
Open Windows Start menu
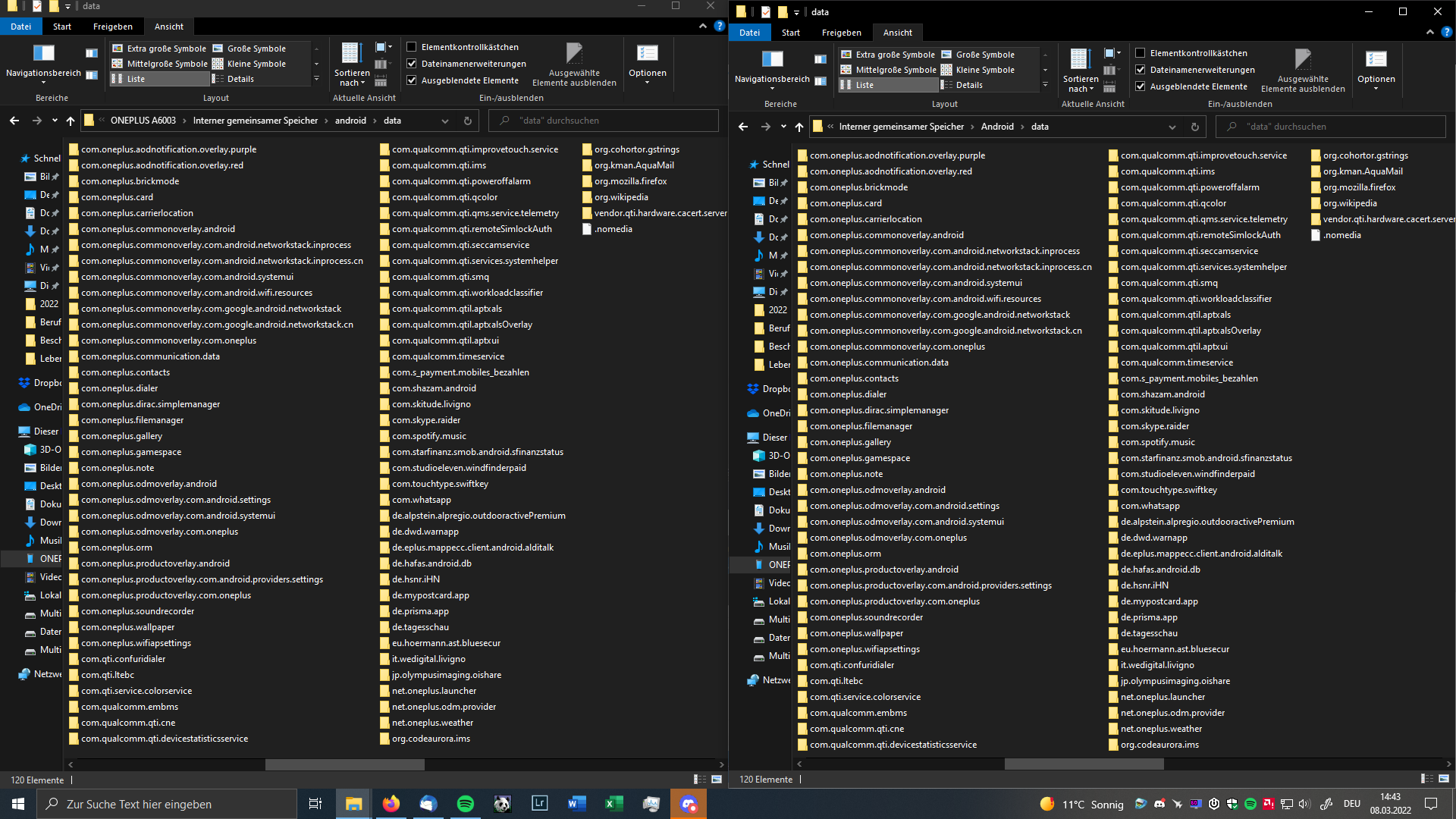click(18, 804)
